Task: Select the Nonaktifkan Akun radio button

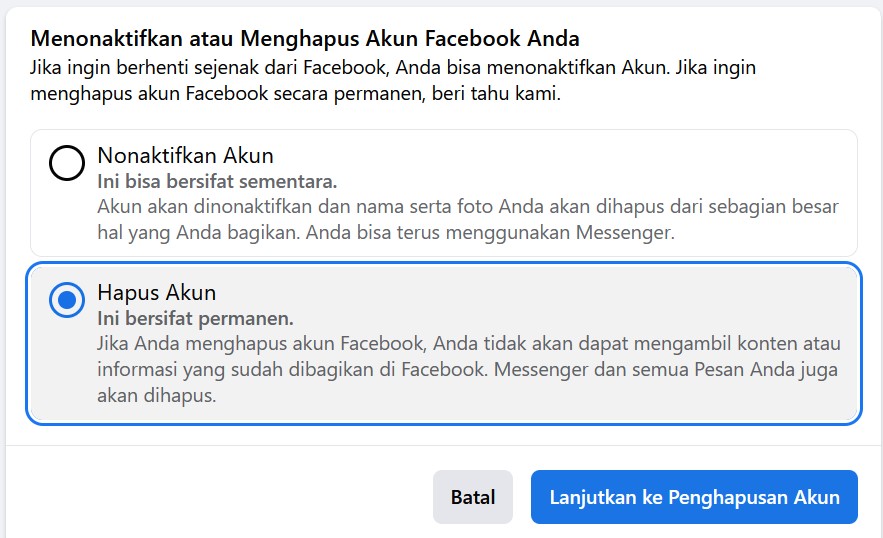Action: click(67, 163)
